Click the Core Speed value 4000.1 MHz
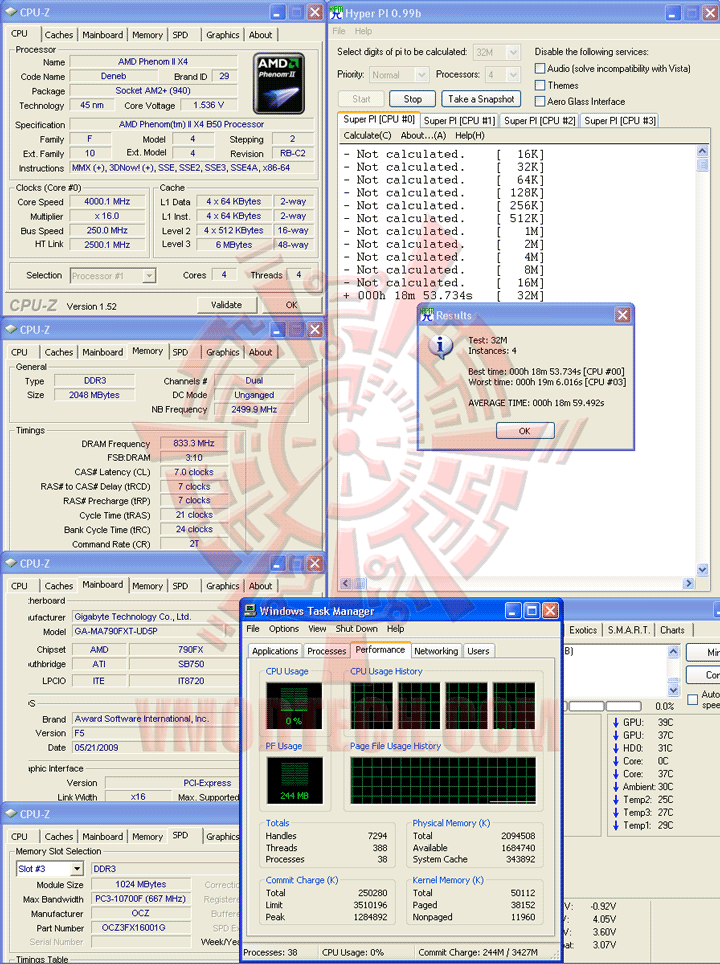The width and height of the screenshot is (720, 964). click(x=107, y=202)
